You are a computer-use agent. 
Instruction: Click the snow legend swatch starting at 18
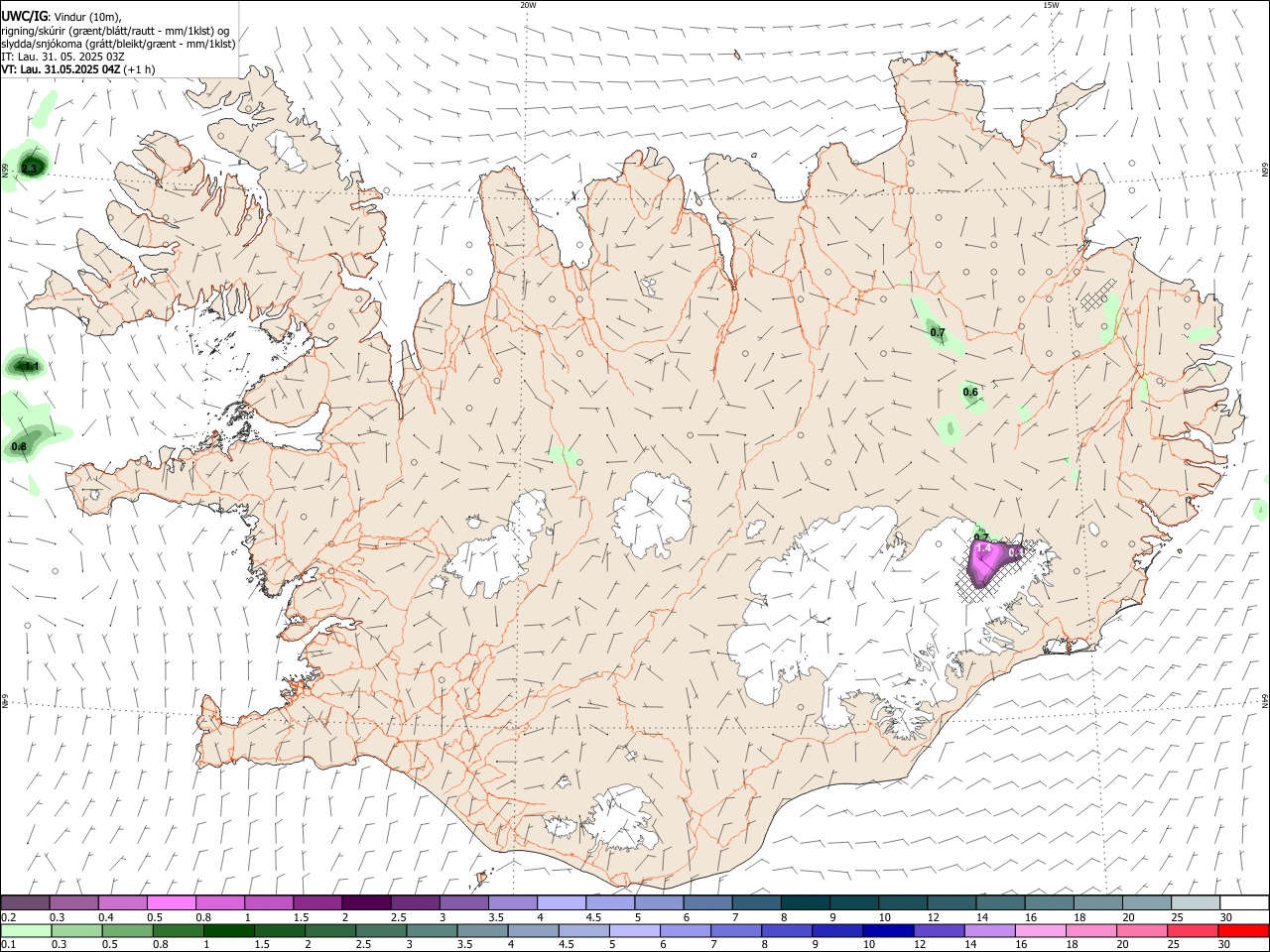coord(1096,903)
